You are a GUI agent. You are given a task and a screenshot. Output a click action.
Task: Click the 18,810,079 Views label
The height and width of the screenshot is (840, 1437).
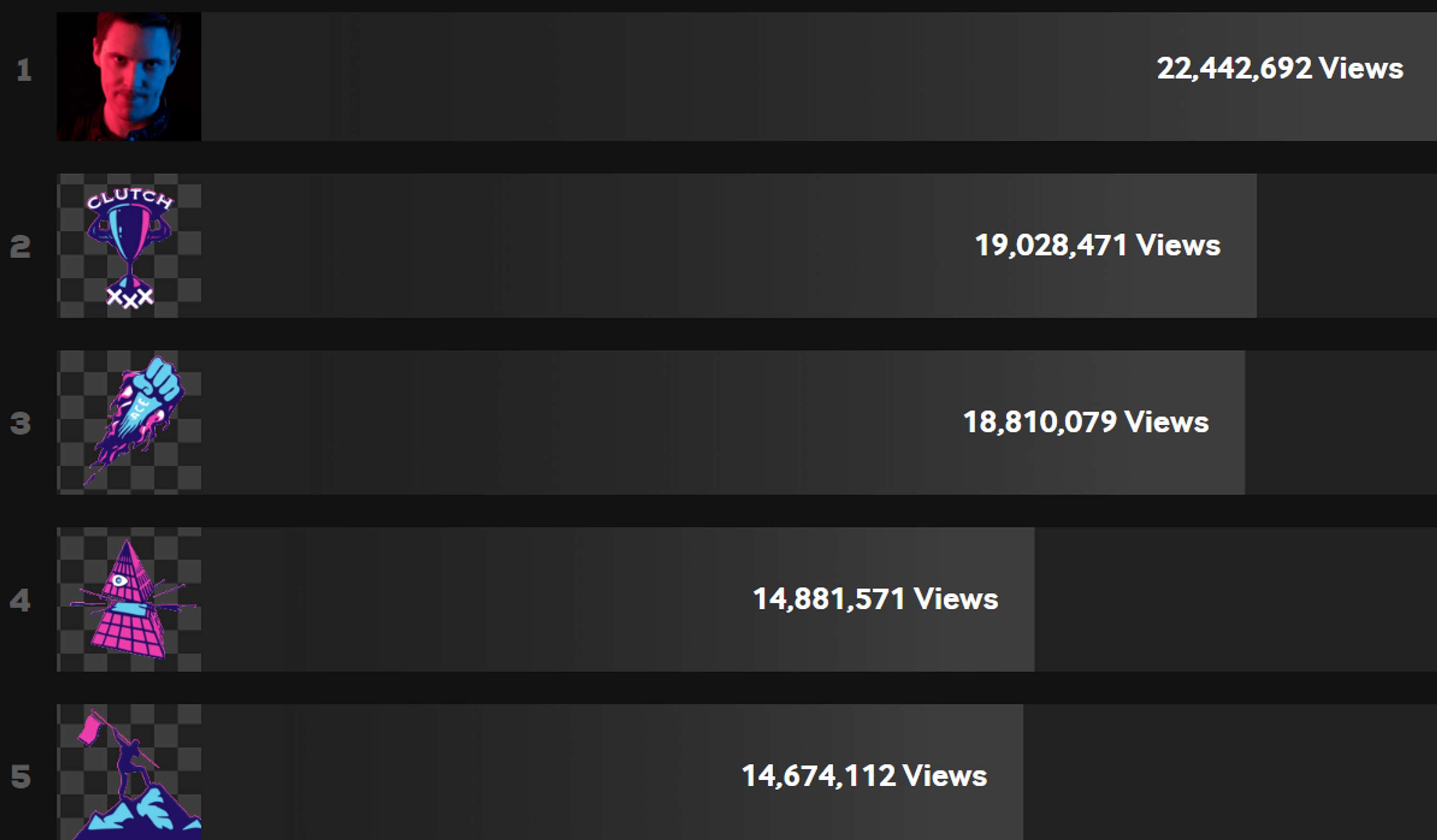point(1086,422)
